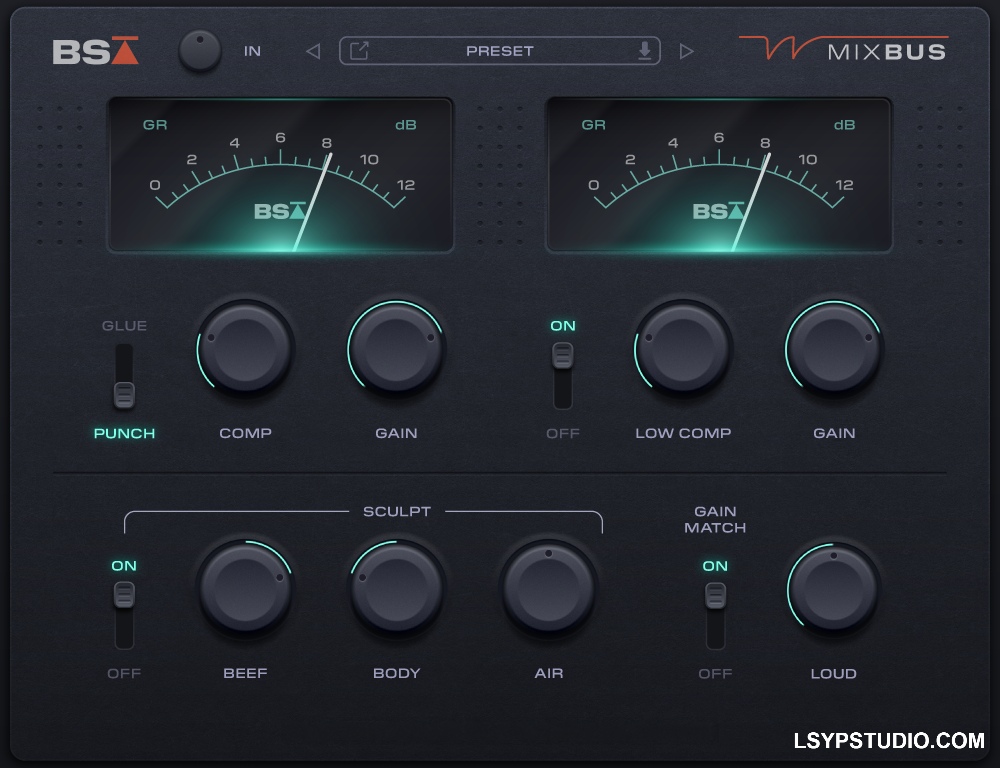
Task: Click the left gain reduction meter
Action: click(x=281, y=175)
